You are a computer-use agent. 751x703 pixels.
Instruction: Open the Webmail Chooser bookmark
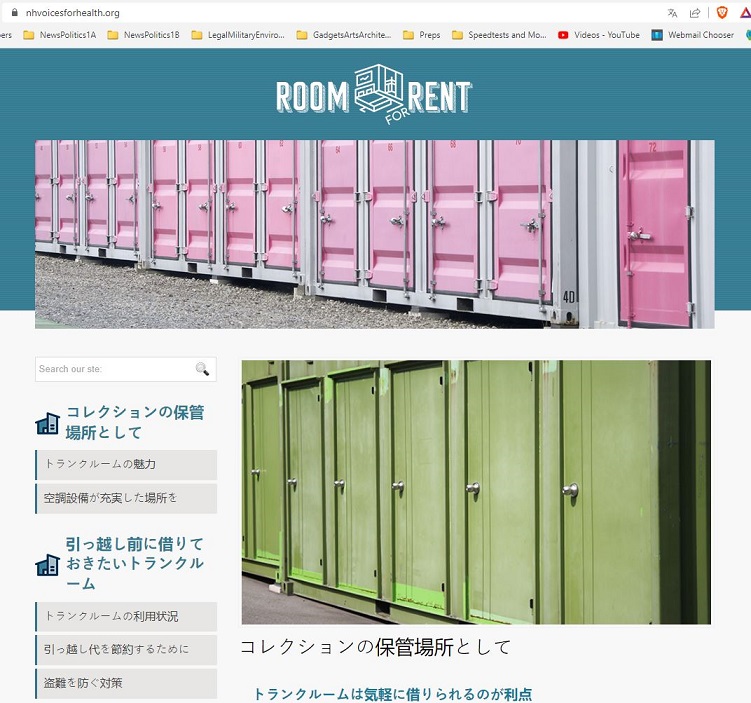pyautogui.click(x=693, y=35)
